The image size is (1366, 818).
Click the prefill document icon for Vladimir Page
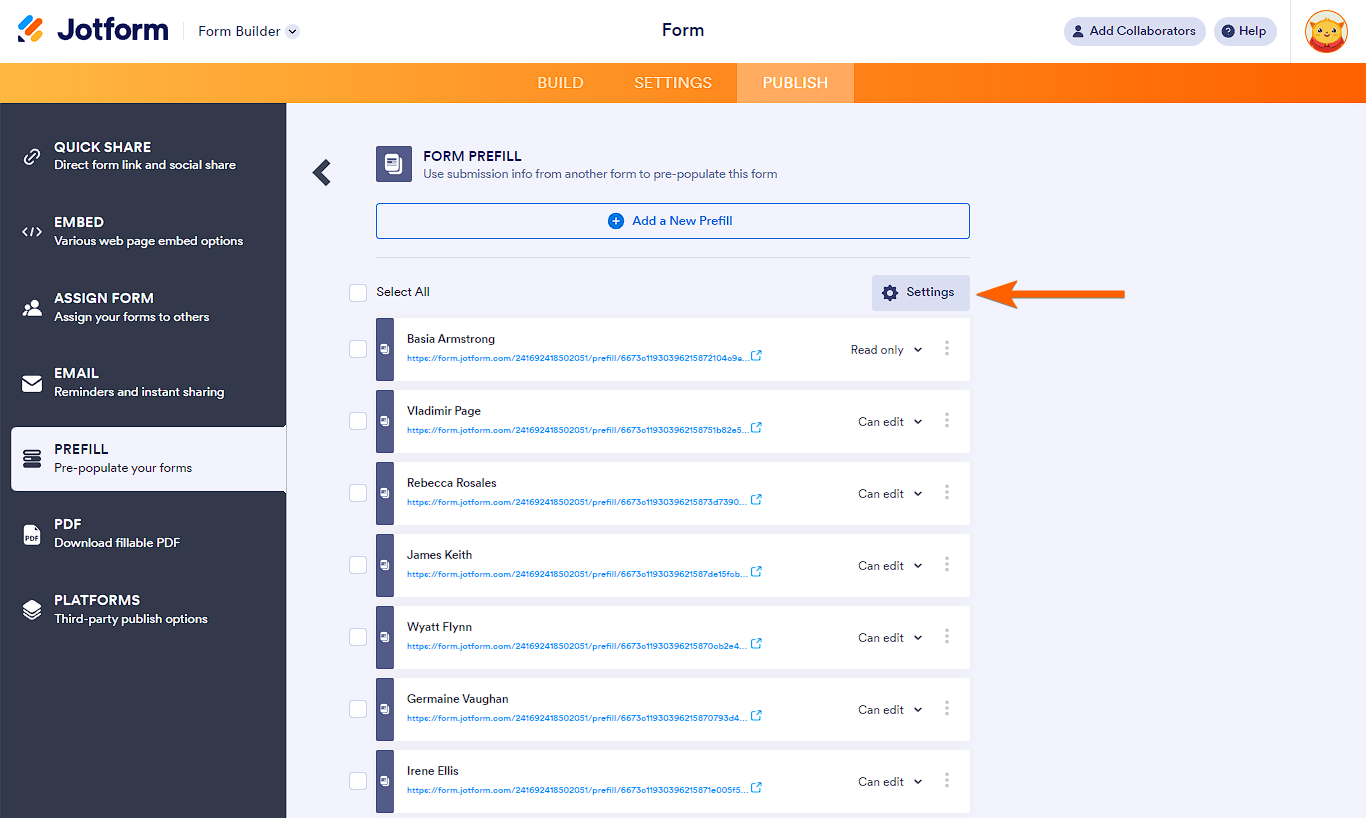385,421
